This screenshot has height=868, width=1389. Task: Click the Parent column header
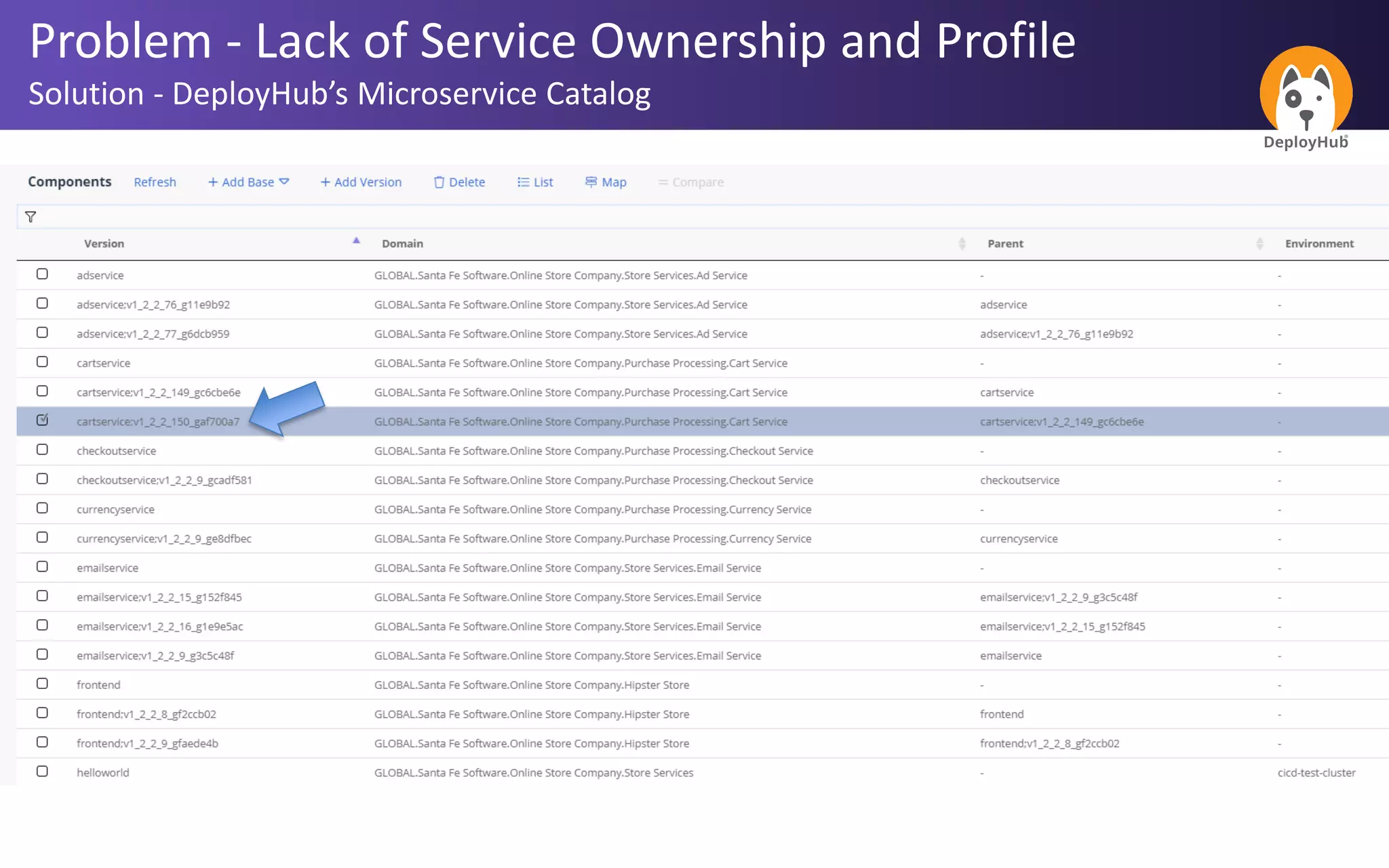coord(1005,243)
